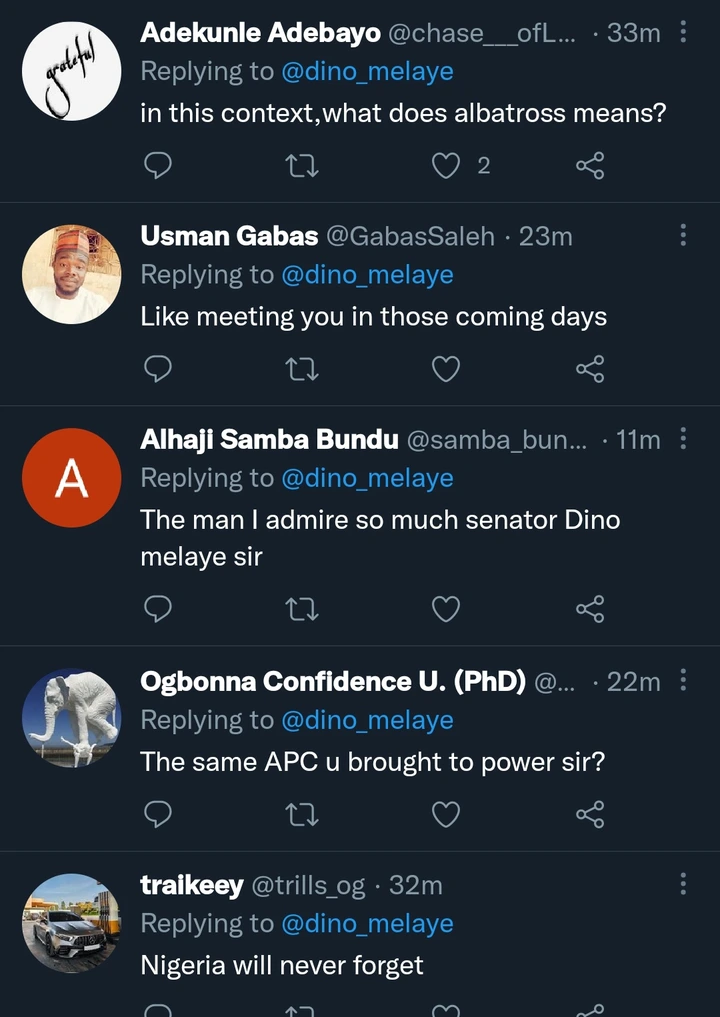This screenshot has width=720, height=1017.
Task: Share Alhaji Samba Bundu's tweet
Action: click(590, 608)
